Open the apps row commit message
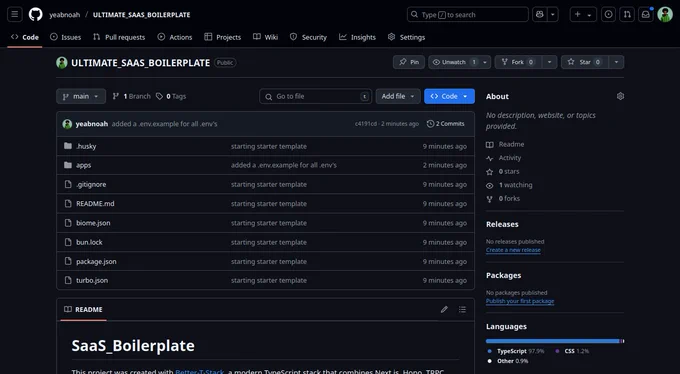The image size is (680, 374). (284, 165)
